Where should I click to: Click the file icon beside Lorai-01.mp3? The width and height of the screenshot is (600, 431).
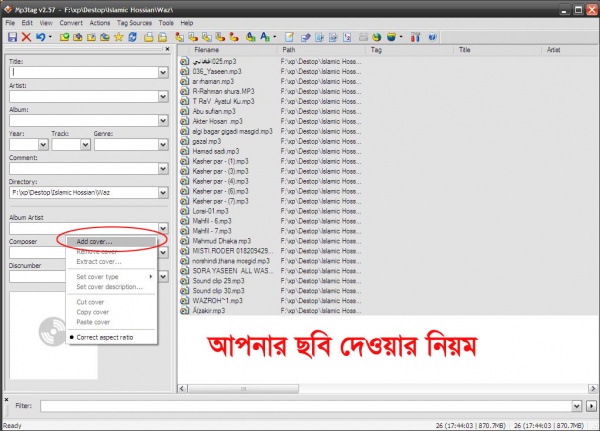(x=184, y=211)
